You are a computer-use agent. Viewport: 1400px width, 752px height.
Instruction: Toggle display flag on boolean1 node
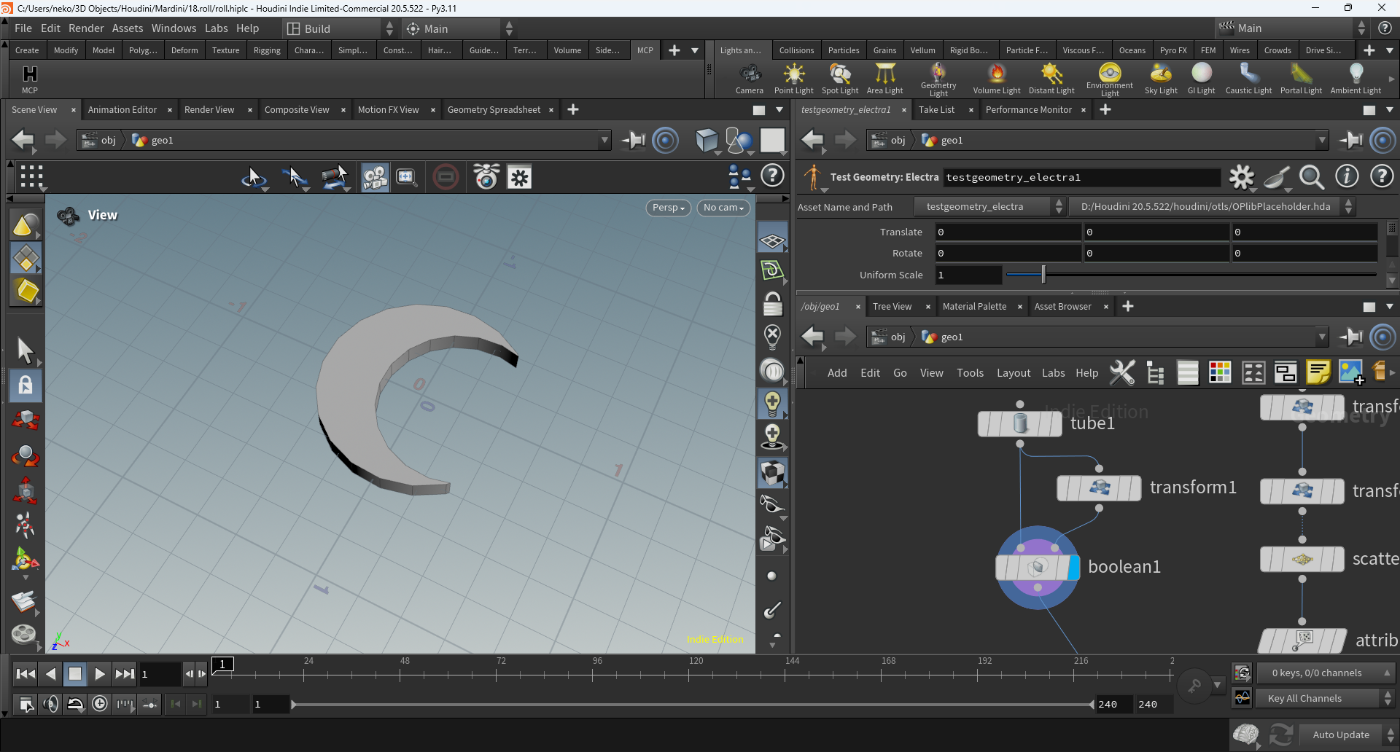(1073, 568)
